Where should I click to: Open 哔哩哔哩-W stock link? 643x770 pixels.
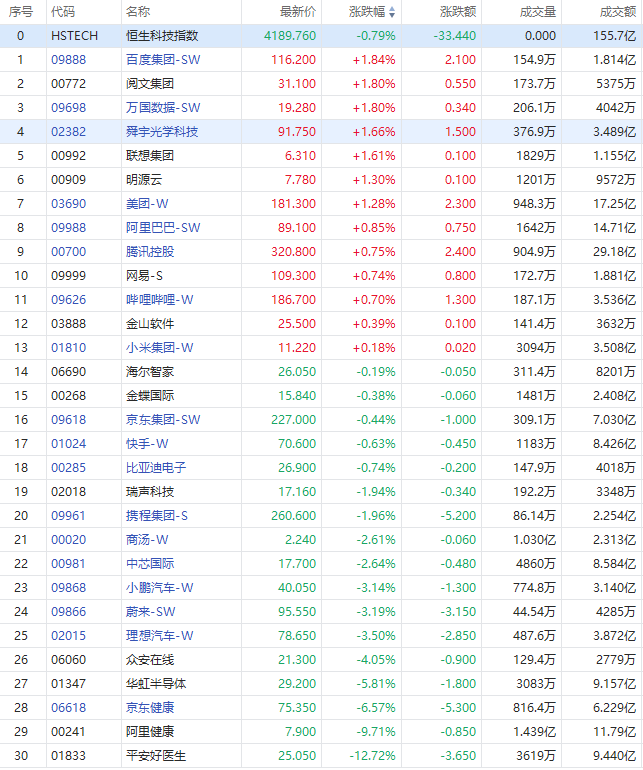(x=160, y=300)
